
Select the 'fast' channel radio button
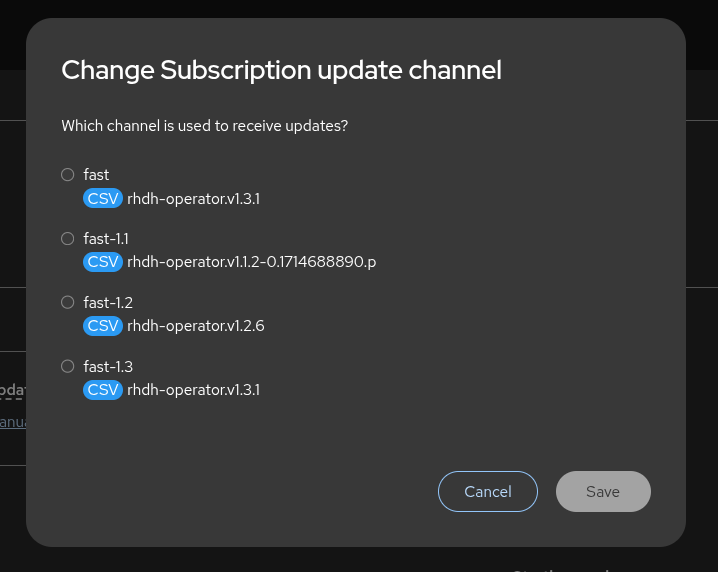point(68,175)
